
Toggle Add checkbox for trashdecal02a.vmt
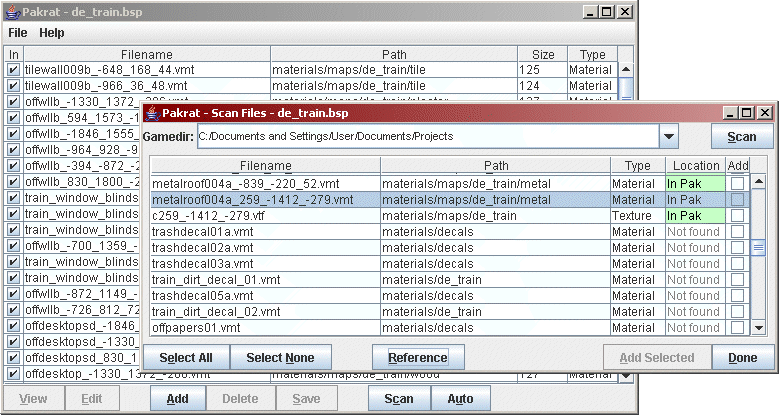737,248
